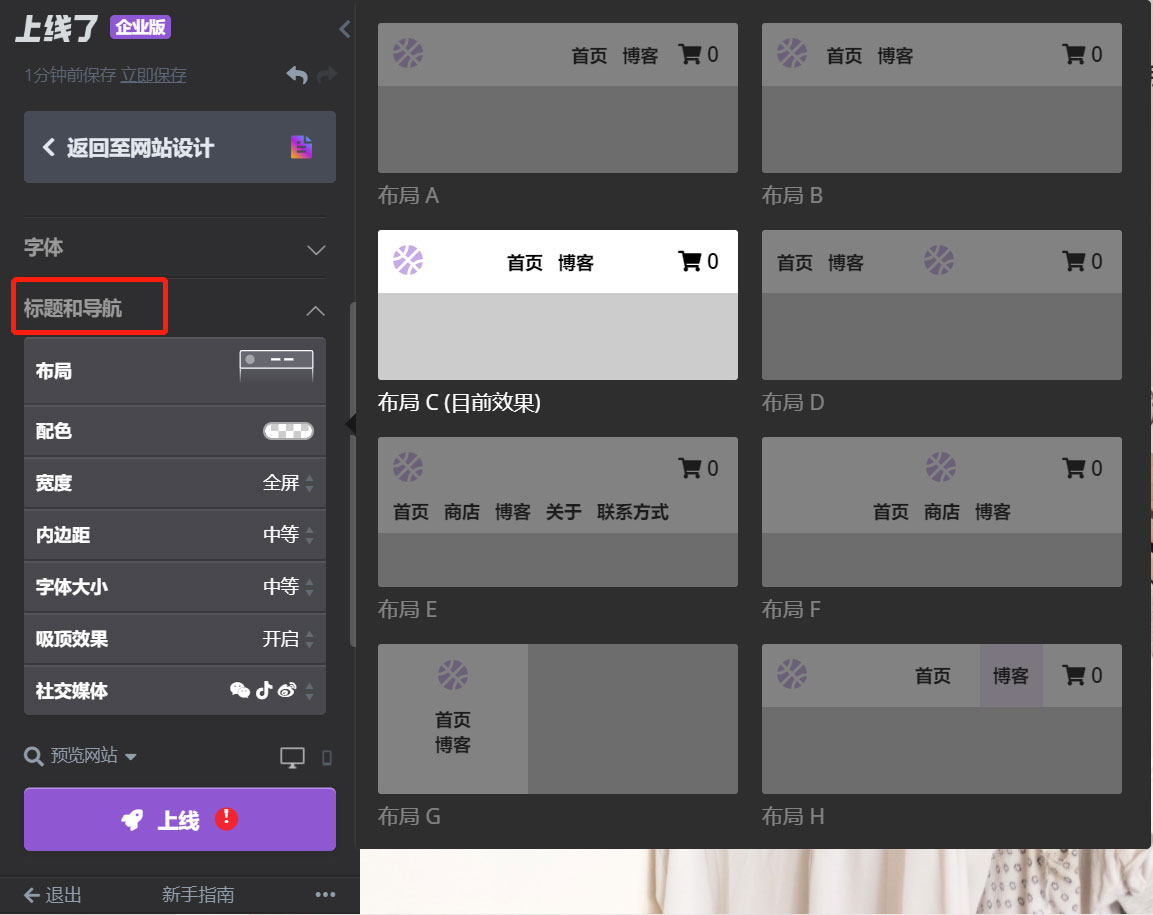Open the 新手指南 guide
Viewport: 1153px width, 915px height.
pos(198,895)
